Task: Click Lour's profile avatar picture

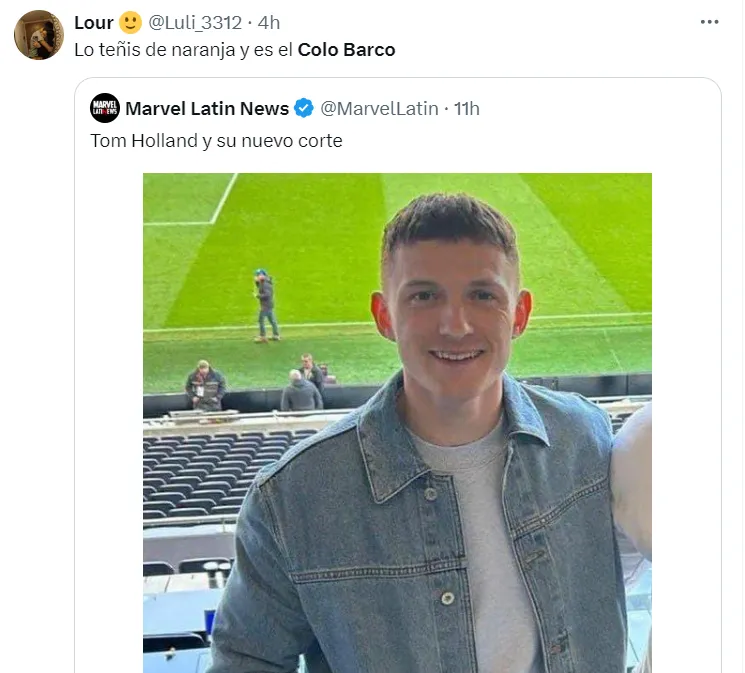Action: (x=39, y=35)
